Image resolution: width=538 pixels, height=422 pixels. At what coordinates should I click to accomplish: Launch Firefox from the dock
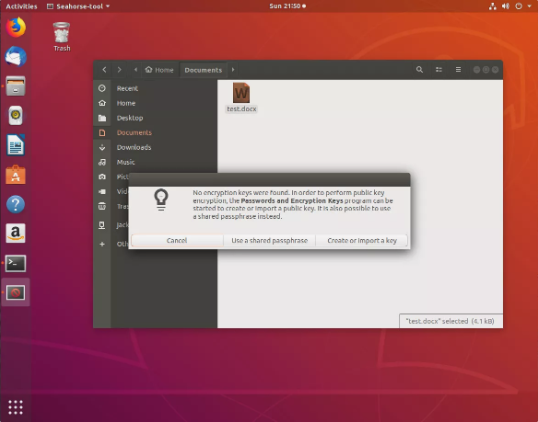coord(16,27)
